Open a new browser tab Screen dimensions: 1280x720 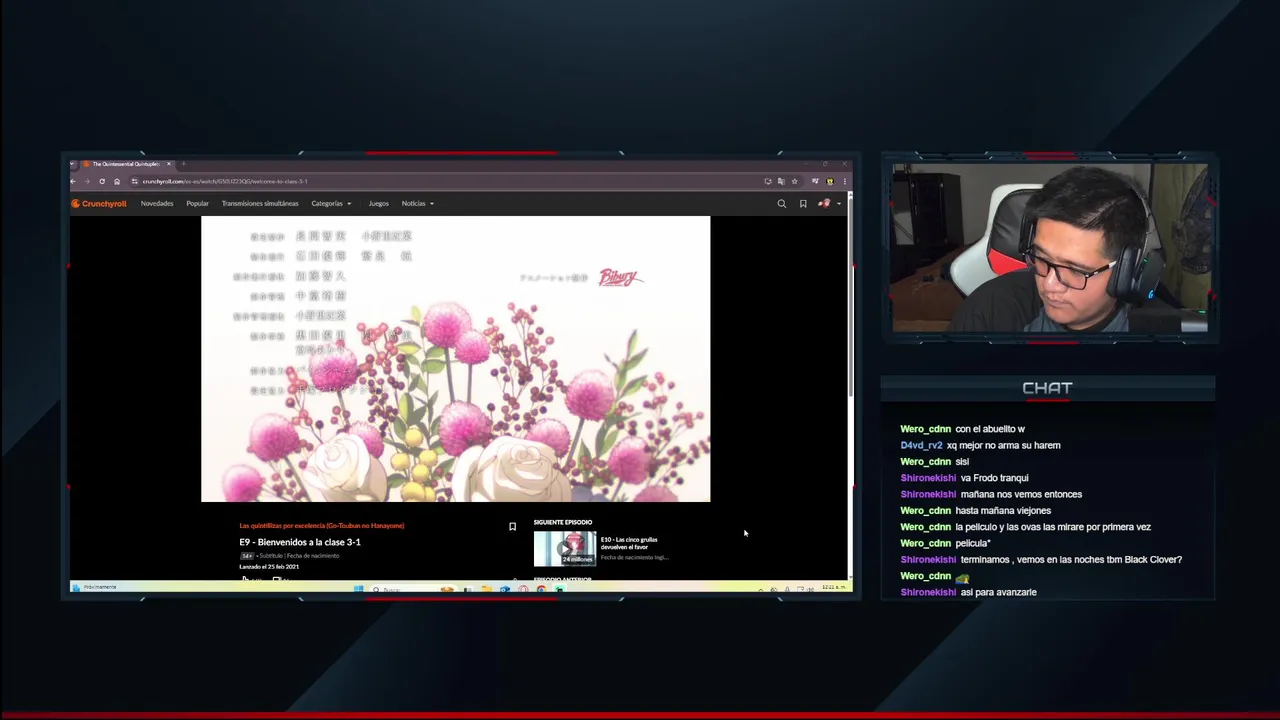[x=184, y=164]
